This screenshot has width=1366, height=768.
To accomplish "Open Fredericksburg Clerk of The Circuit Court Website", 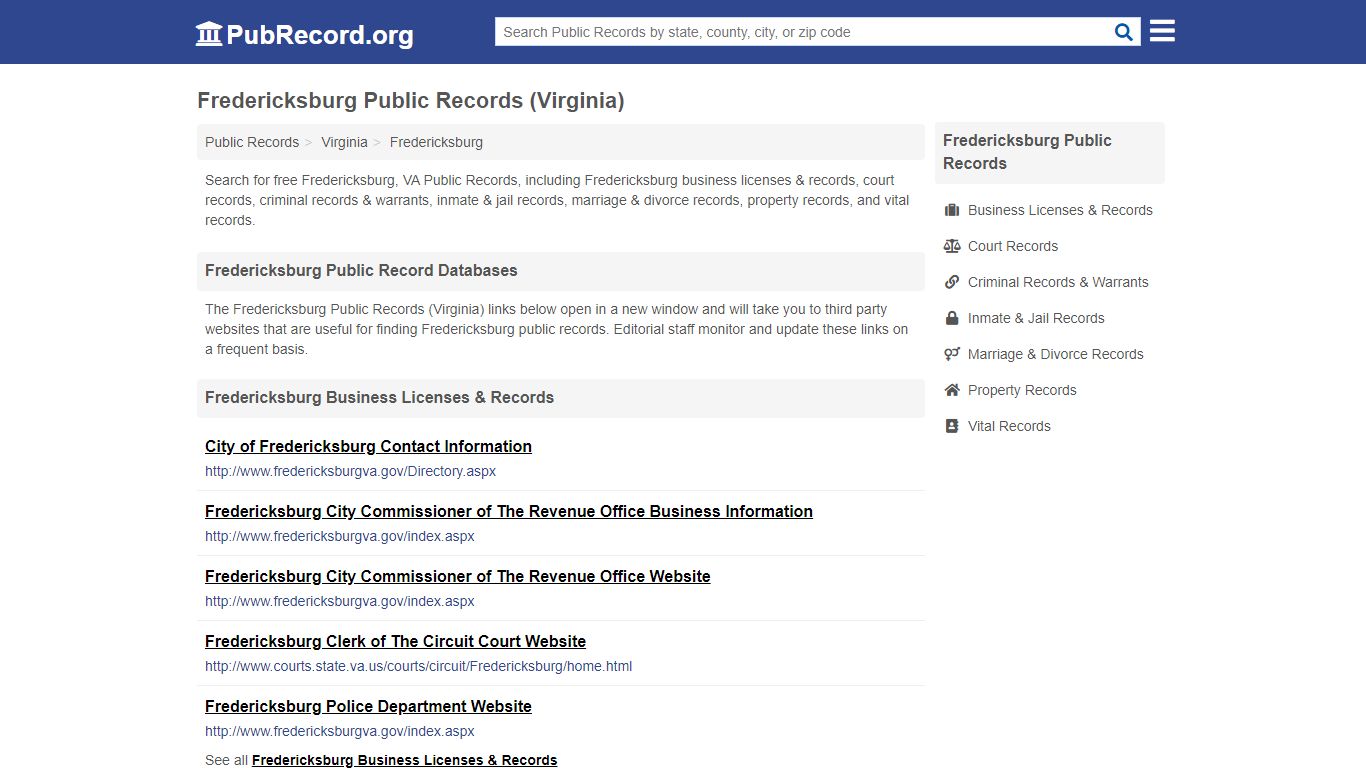I will click(x=395, y=641).
